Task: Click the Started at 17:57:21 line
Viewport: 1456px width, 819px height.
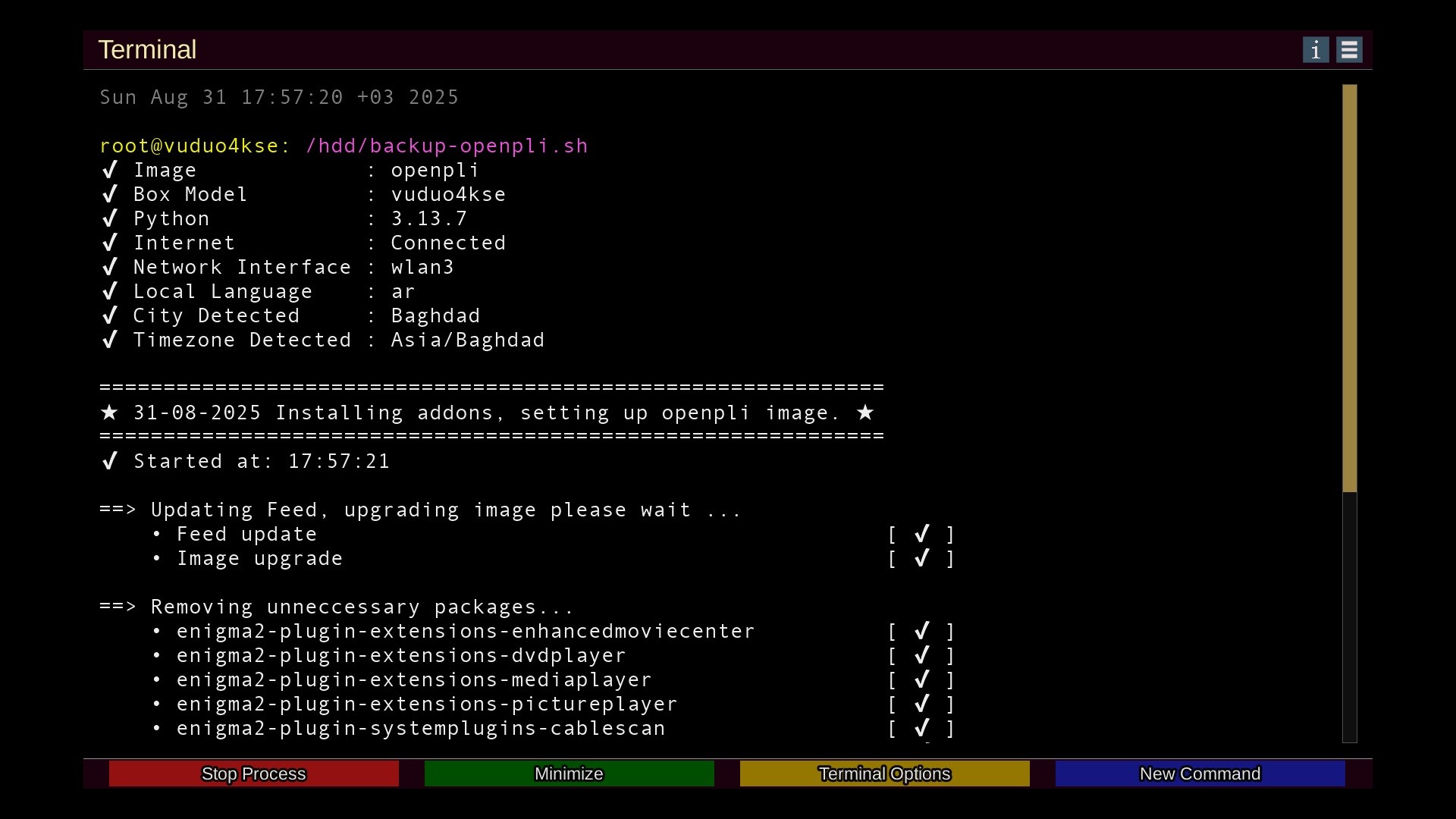Action: (246, 462)
